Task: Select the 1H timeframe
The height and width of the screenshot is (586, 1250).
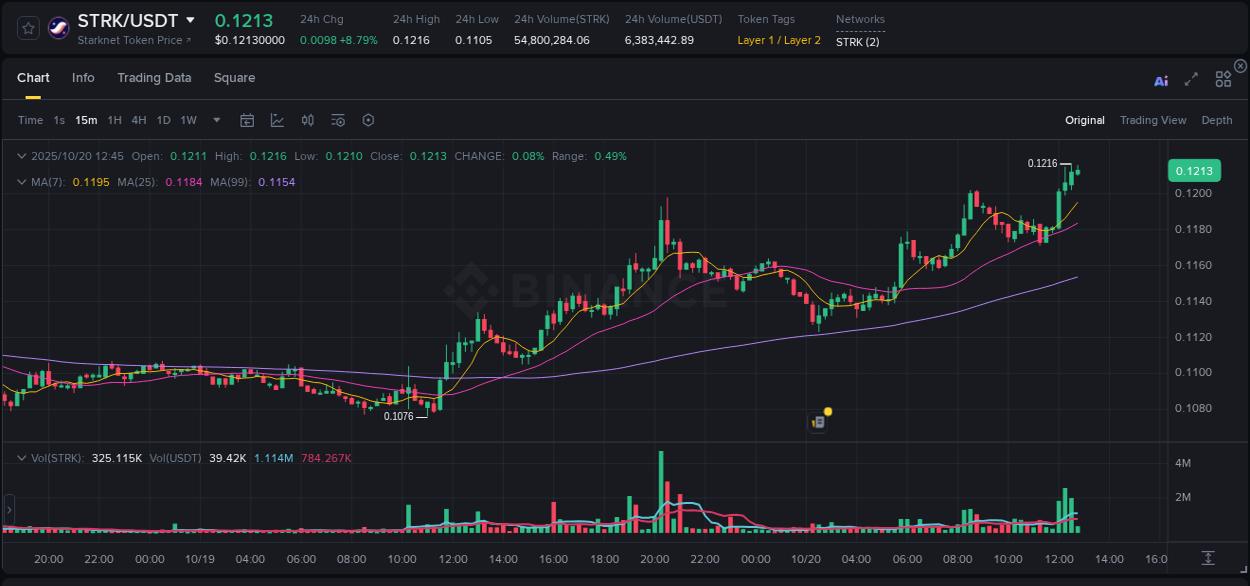Action: click(114, 120)
